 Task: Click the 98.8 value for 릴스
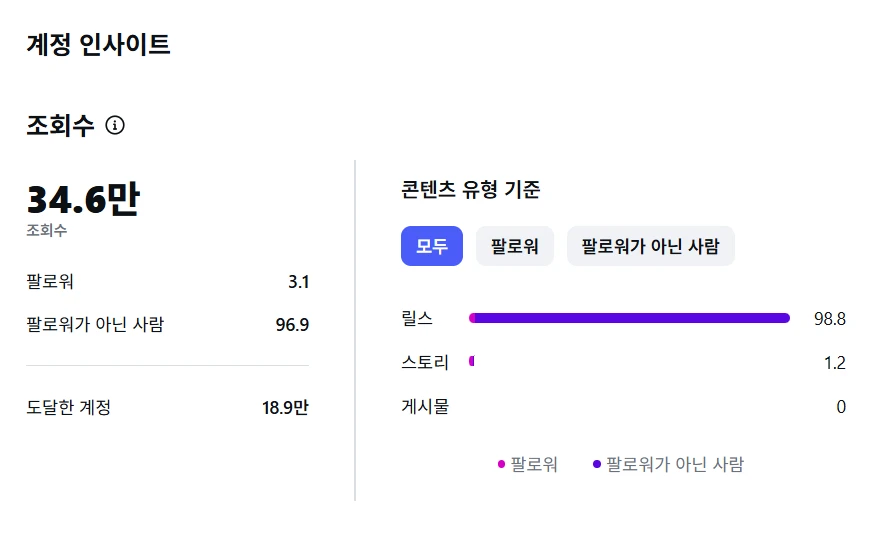(x=830, y=319)
